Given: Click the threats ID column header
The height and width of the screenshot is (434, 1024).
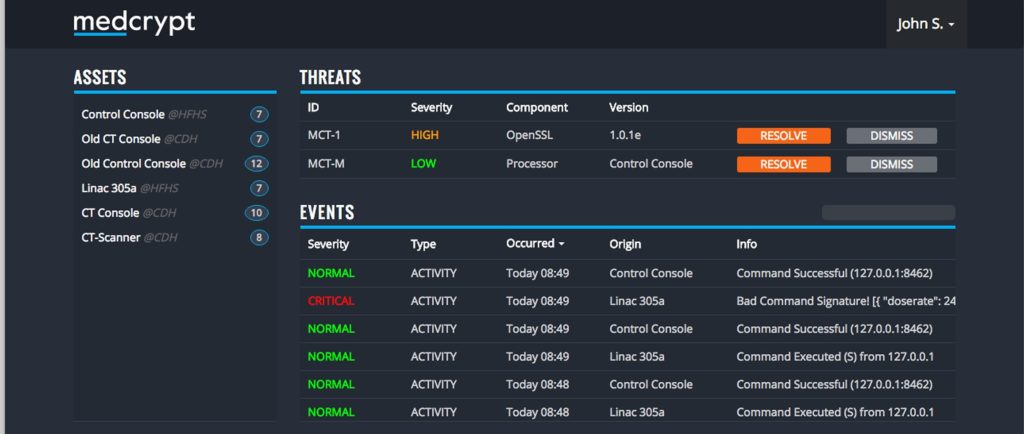Looking at the screenshot, I should (313, 107).
